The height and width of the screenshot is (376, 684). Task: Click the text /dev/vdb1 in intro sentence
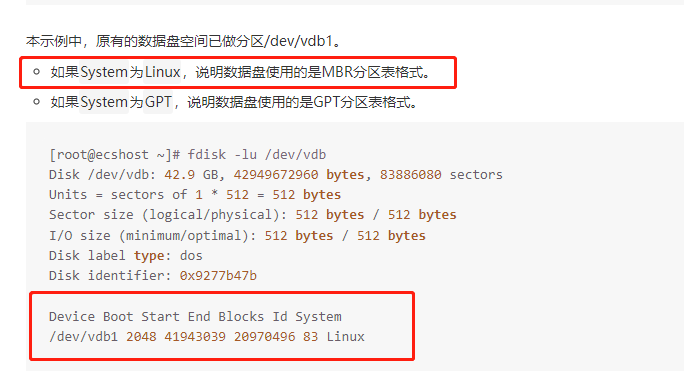(301, 41)
